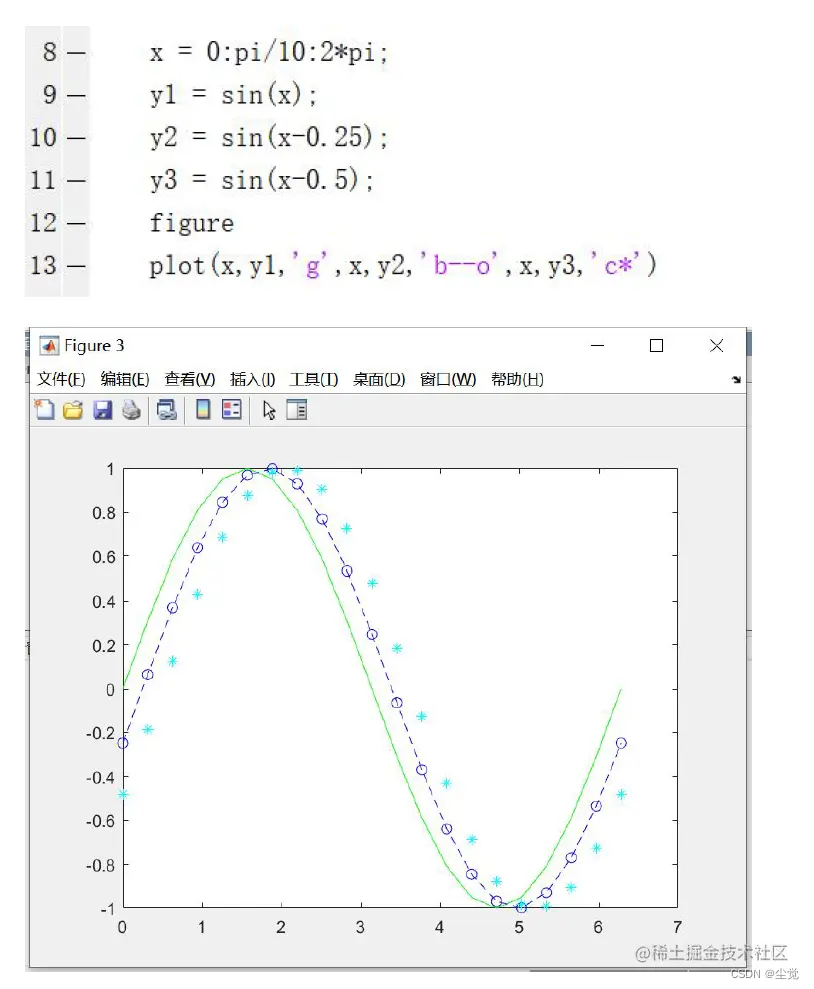Select the Edit Plot arrow tool
This screenshot has width=814, height=989.
point(269,410)
